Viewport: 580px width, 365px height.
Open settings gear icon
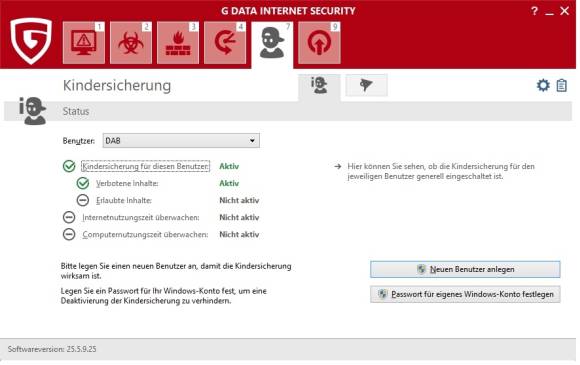click(543, 85)
